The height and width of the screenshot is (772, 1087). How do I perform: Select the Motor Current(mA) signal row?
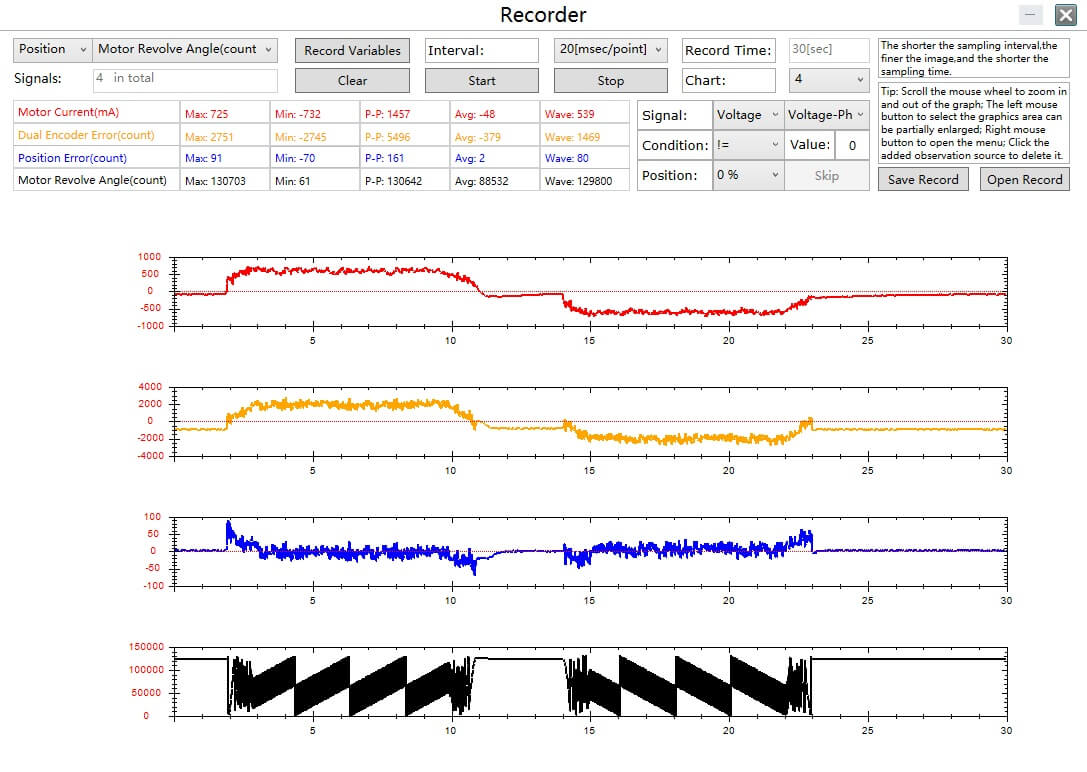[x=96, y=112]
